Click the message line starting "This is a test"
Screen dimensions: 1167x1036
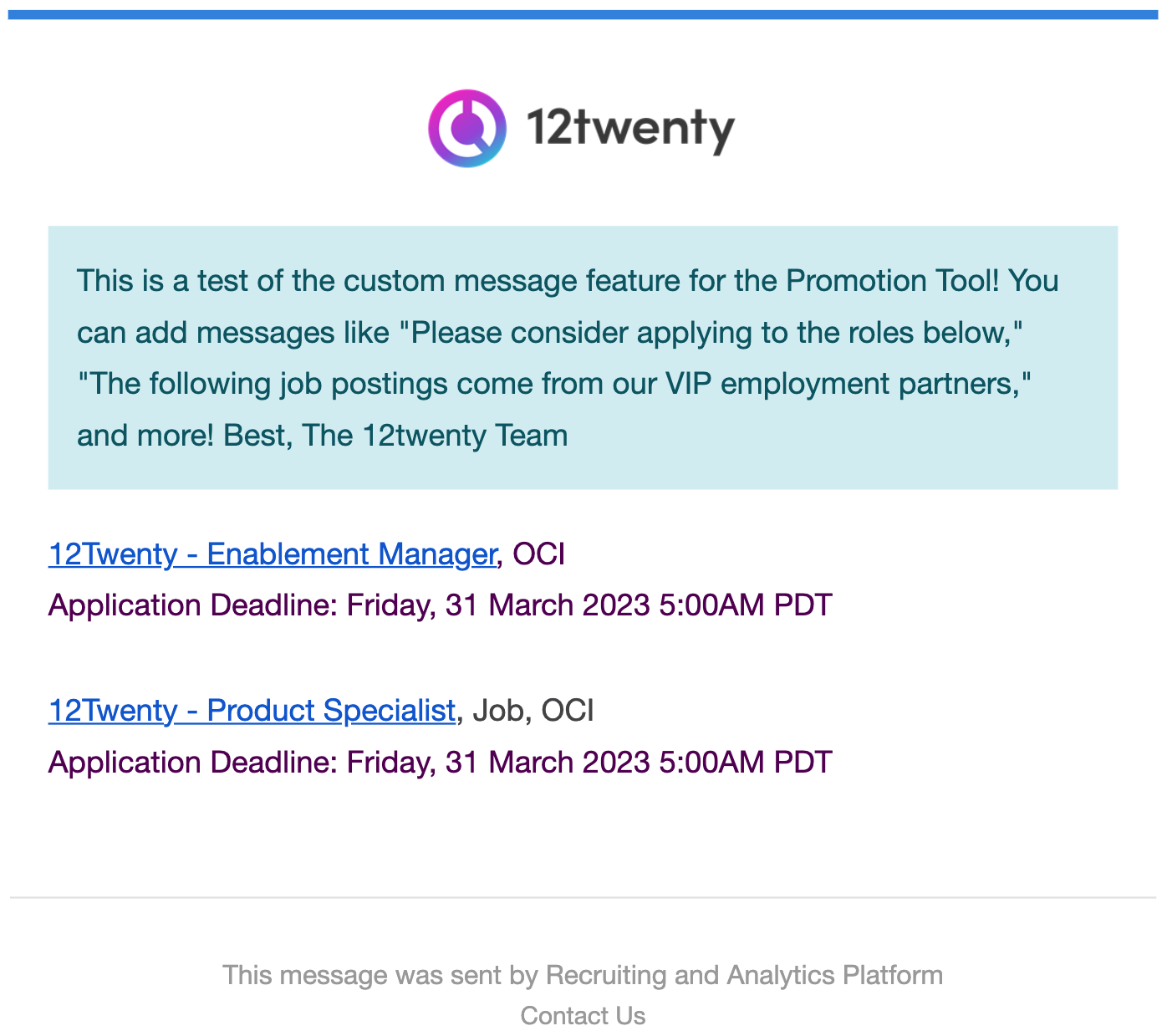point(568,281)
